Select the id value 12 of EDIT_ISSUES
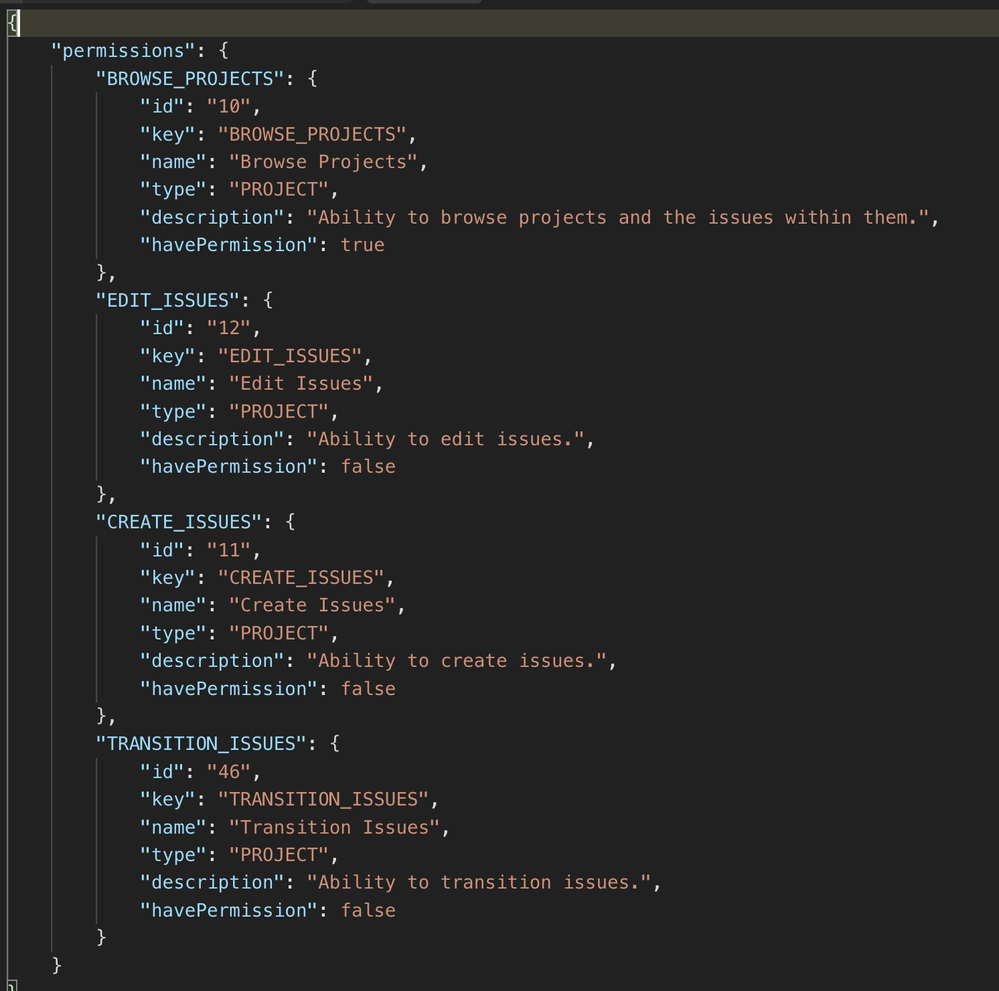Viewport: 999px width, 991px height. tap(228, 328)
